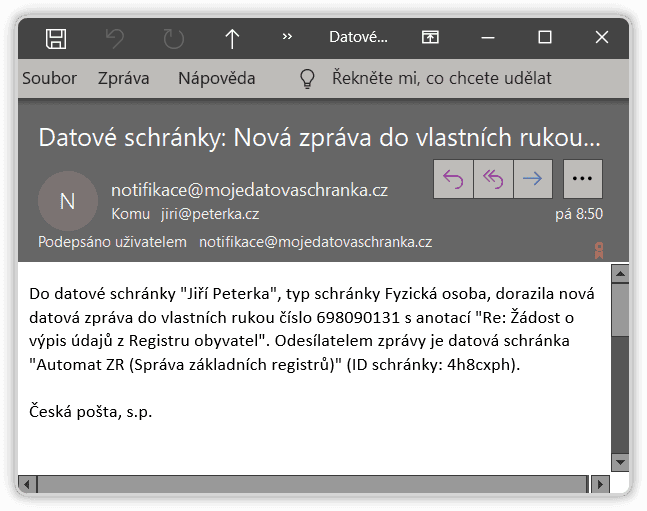
Task: Click the 'Česká pošta, s.p.' signature line
Action: (x=91, y=412)
